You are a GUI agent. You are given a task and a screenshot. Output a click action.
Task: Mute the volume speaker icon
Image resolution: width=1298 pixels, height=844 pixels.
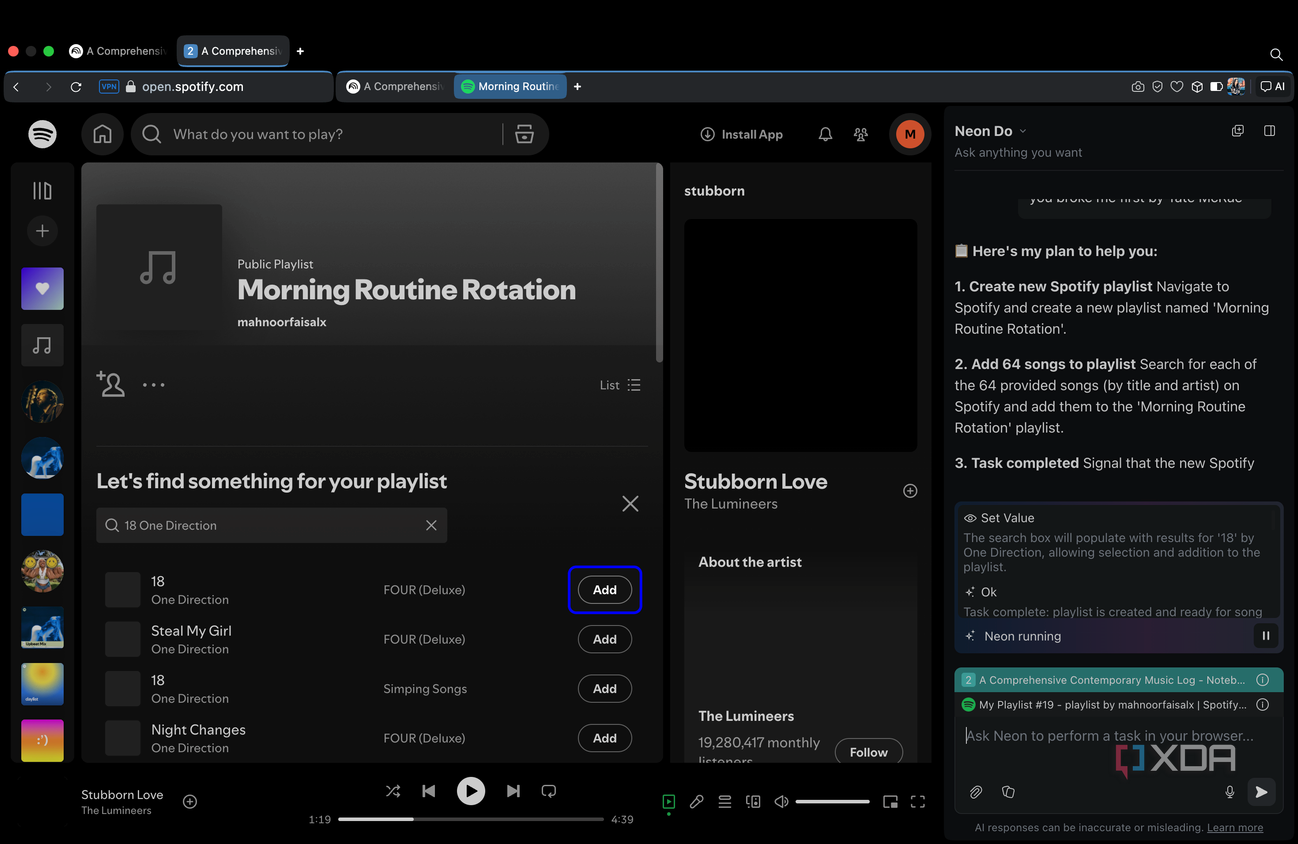tap(782, 801)
